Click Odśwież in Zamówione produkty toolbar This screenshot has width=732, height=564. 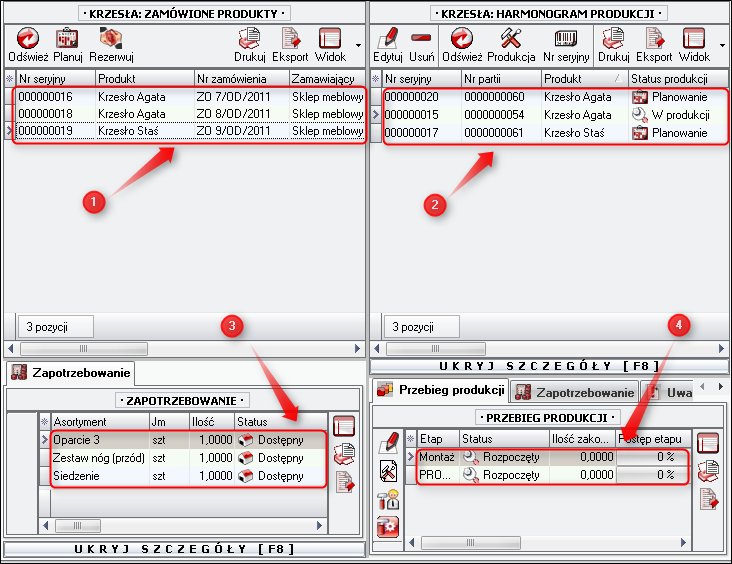click(x=28, y=45)
